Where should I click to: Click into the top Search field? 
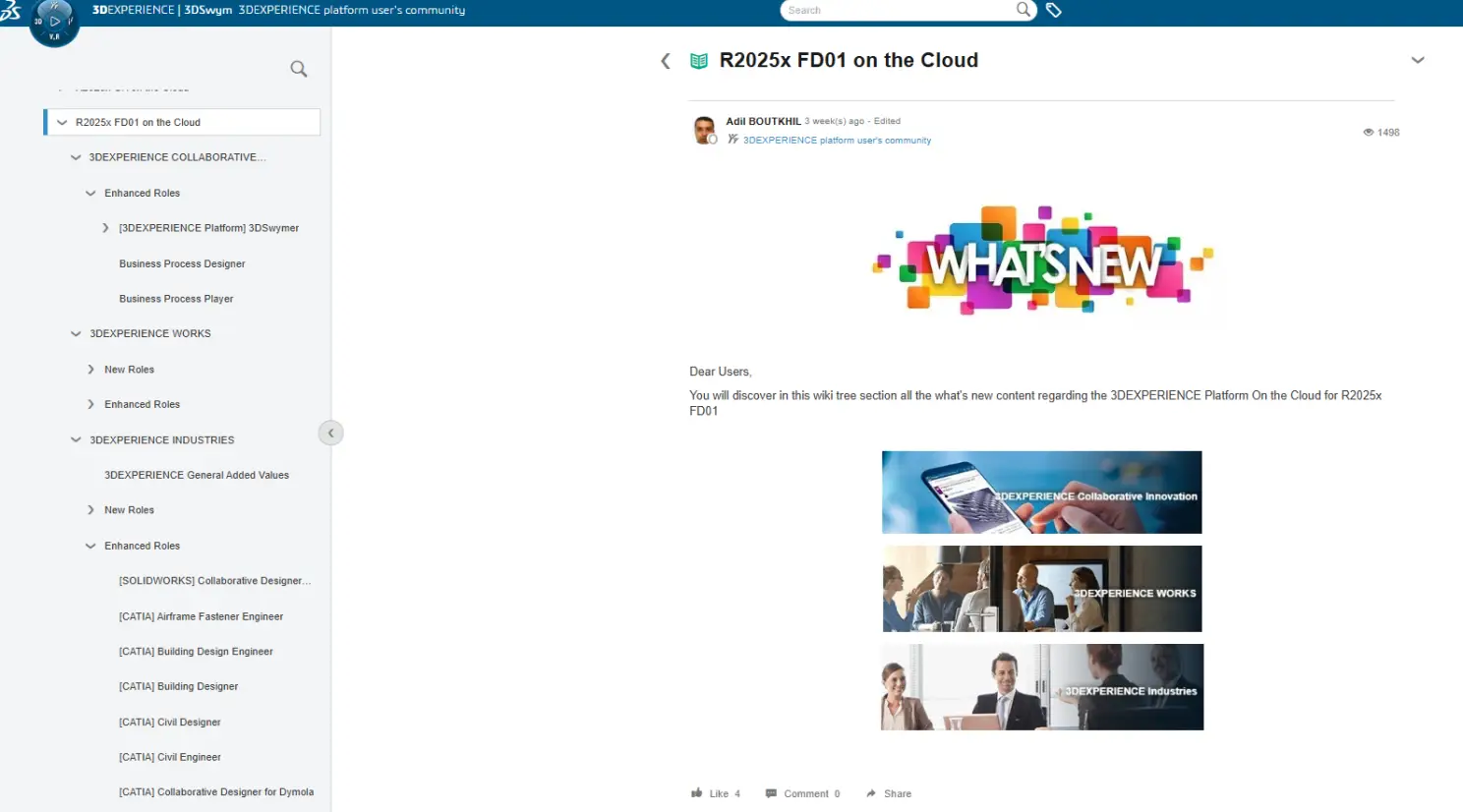(x=897, y=10)
